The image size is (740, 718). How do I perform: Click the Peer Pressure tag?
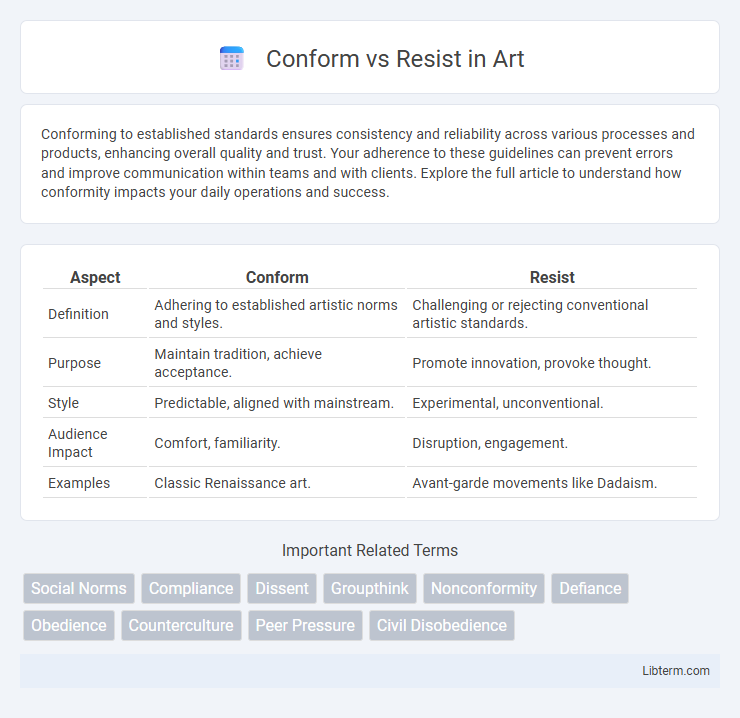(x=305, y=625)
